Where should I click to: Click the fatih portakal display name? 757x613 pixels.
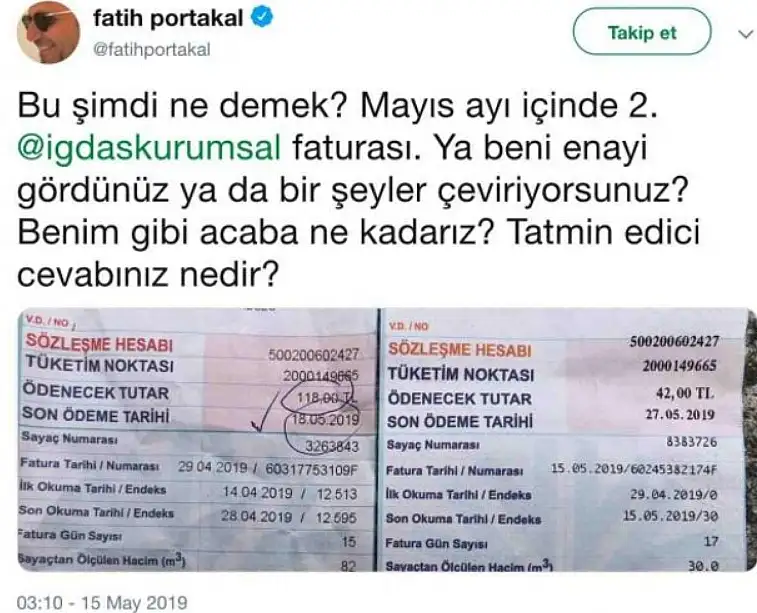(168, 18)
